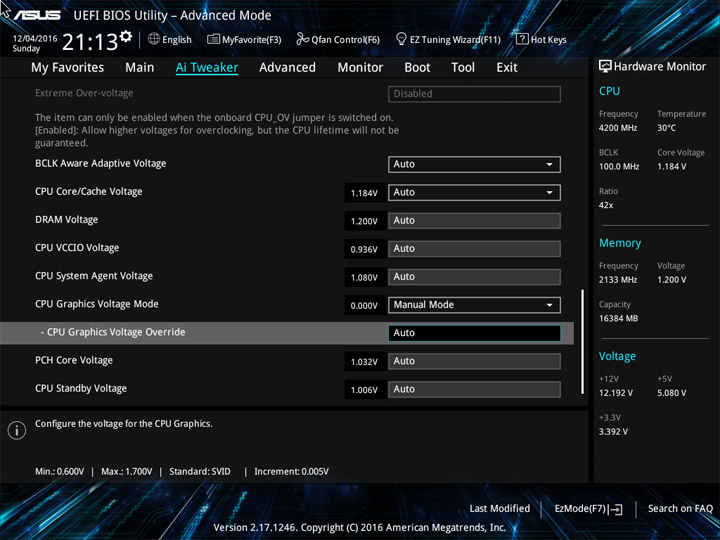Open the Tool tab
Image resolution: width=720 pixels, height=540 pixels.
tap(463, 68)
